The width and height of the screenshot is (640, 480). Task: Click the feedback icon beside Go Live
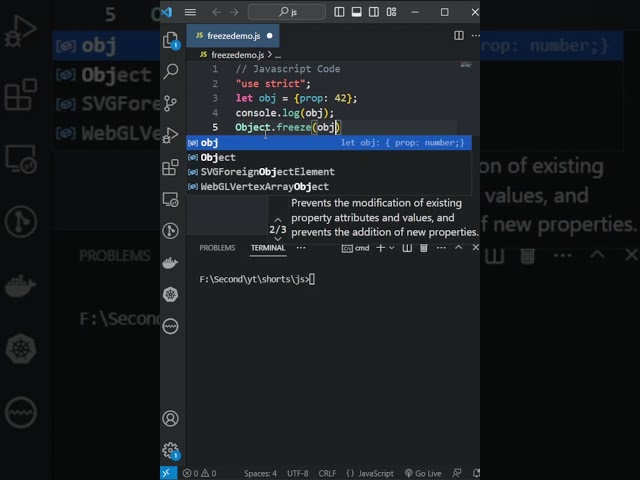(x=457, y=473)
